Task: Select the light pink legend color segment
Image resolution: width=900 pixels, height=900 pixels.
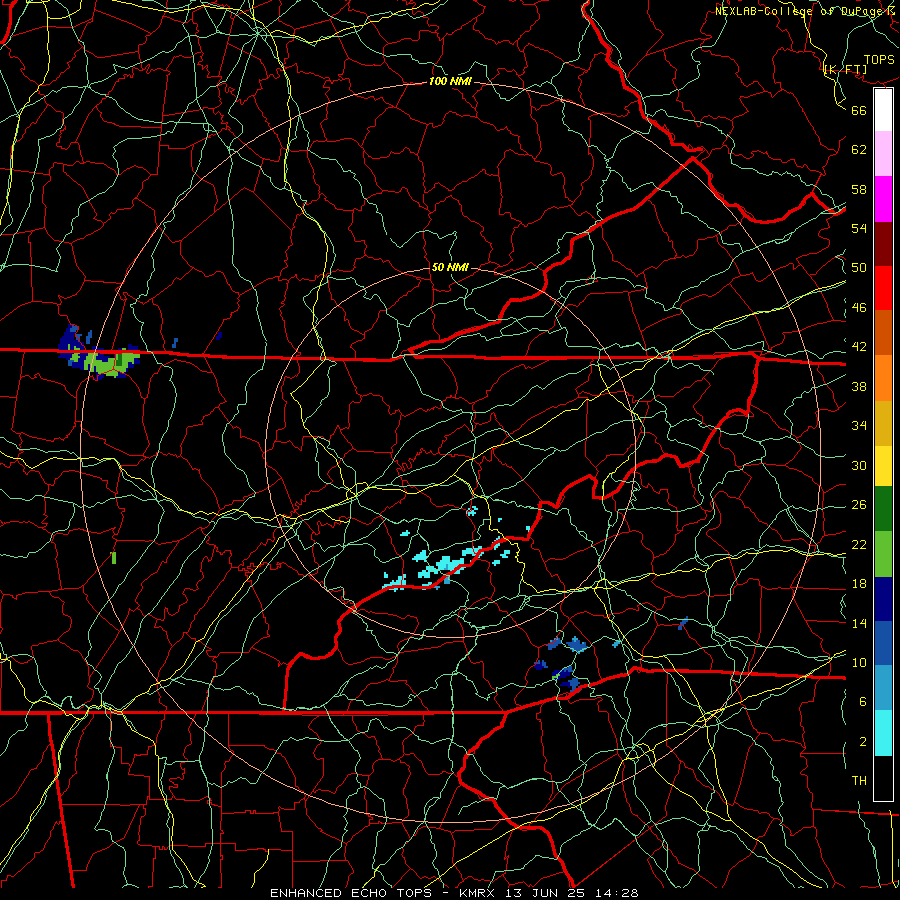Action: click(x=883, y=154)
